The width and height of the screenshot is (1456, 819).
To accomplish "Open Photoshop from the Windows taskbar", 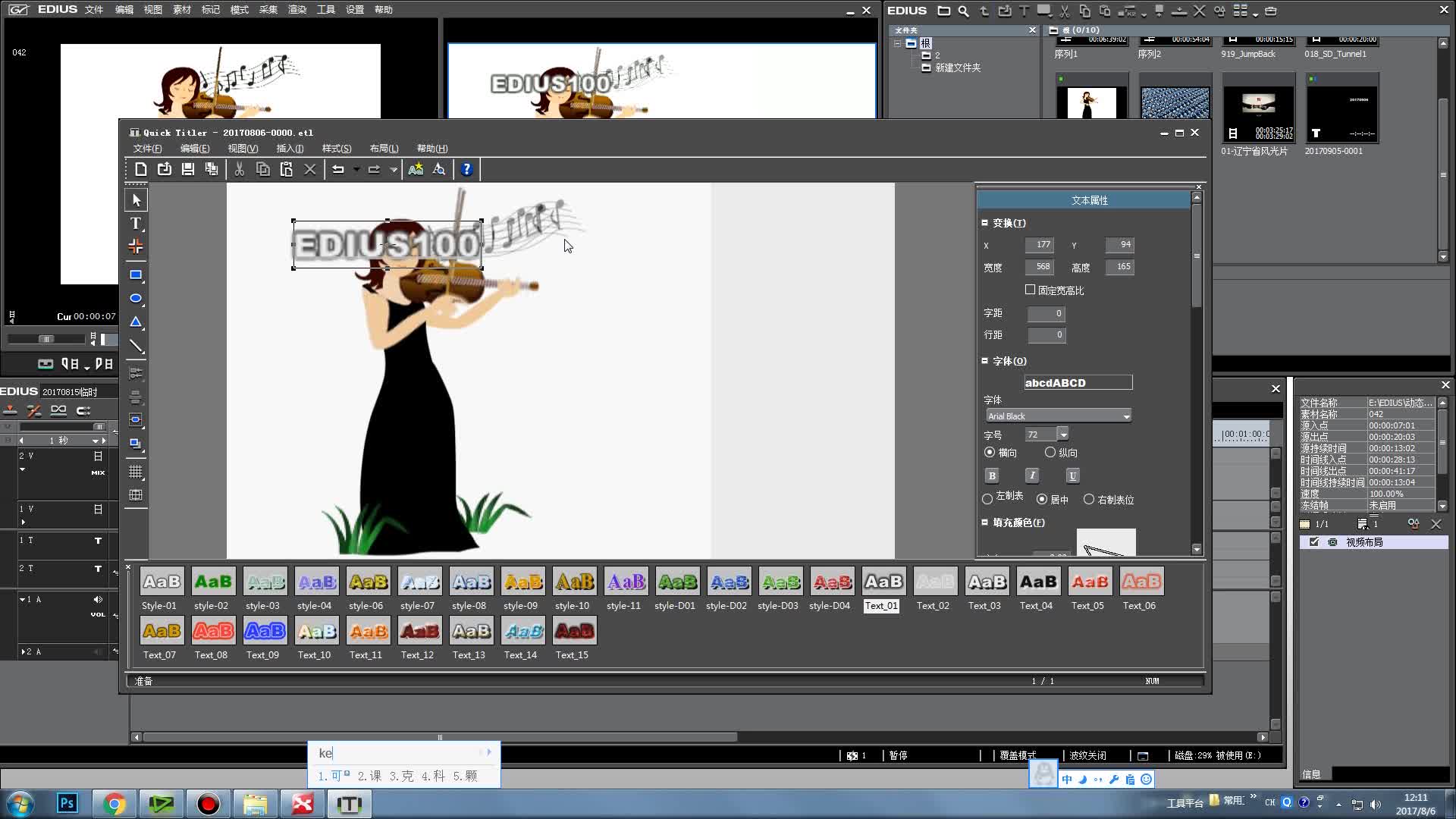I will (x=67, y=803).
